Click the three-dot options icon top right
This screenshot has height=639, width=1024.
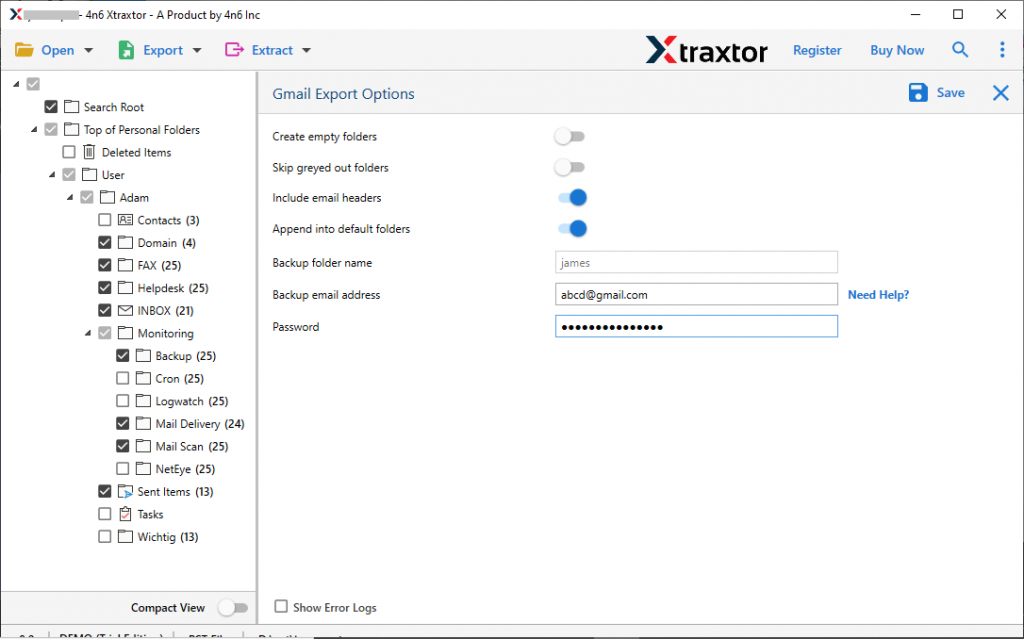coord(1002,49)
